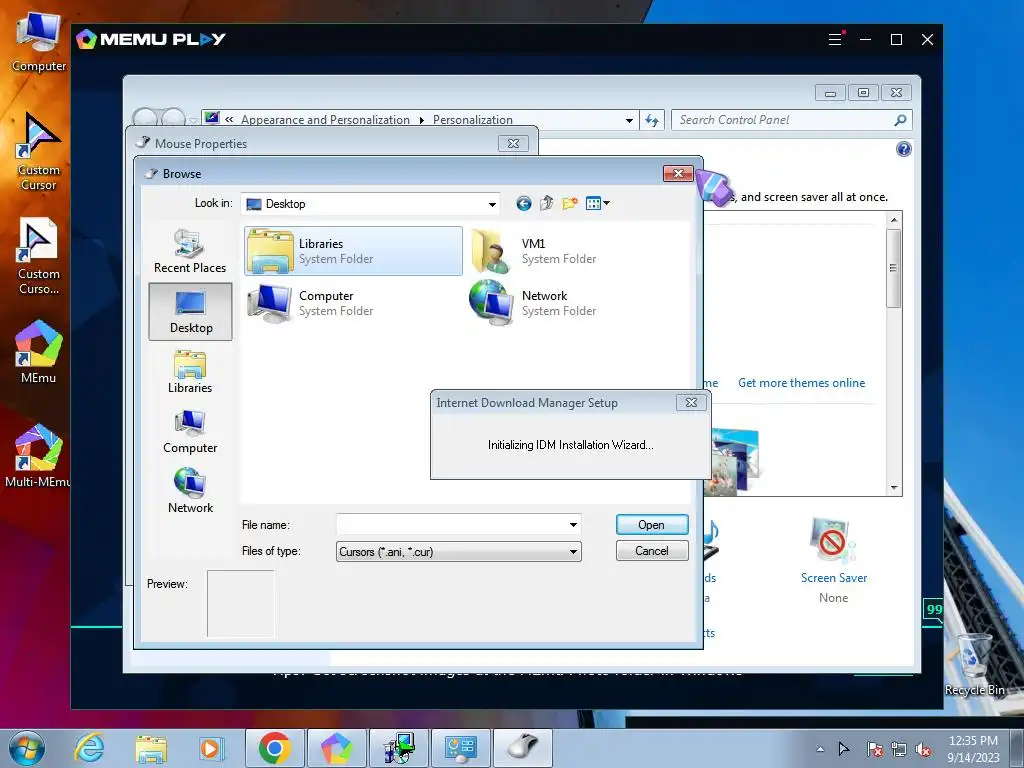This screenshot has width=1024, height=768.
Task: Open Control Panel help question icon
Action: pyautogui.click(x=903, y=150)
